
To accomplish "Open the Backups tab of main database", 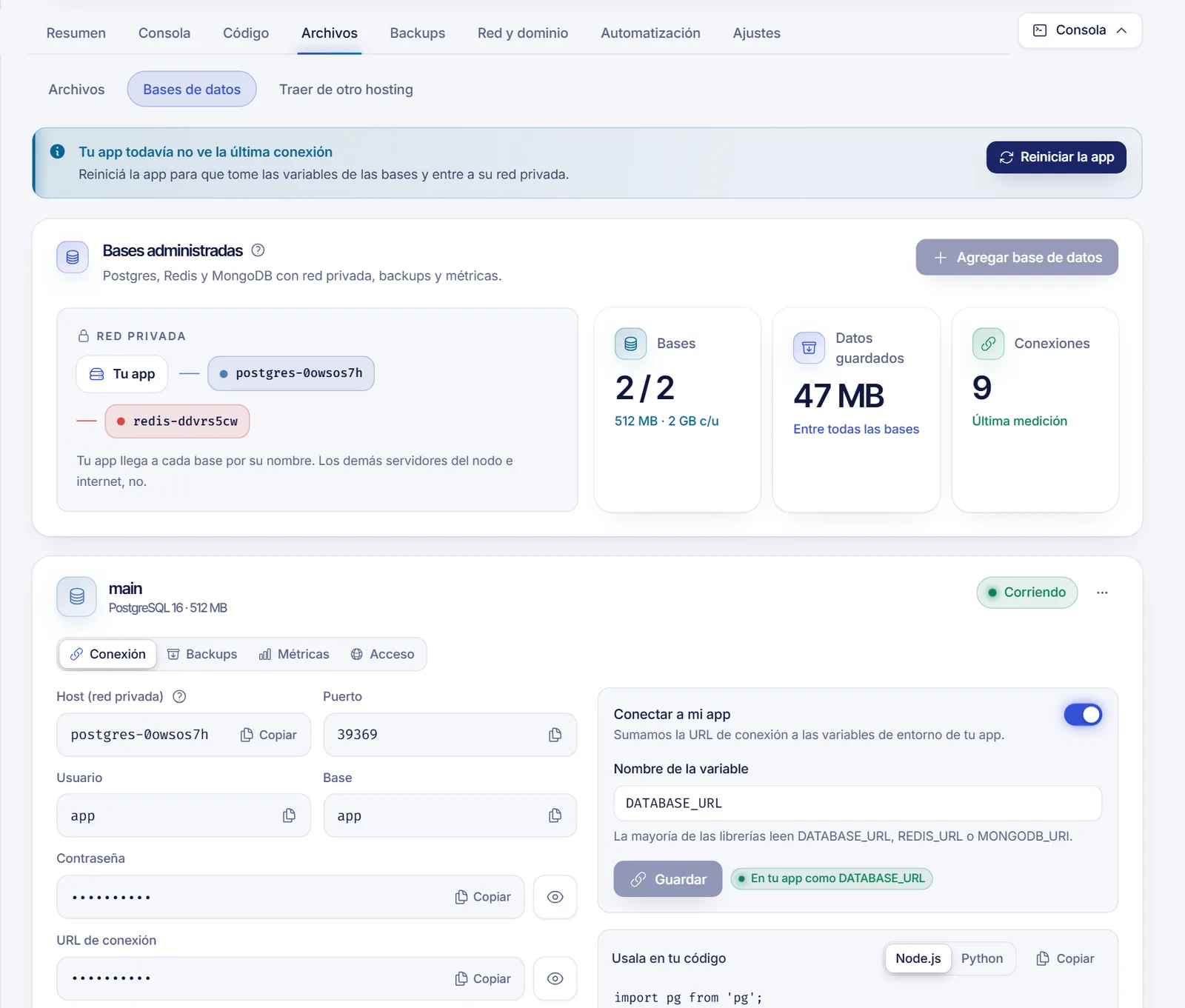I will click(x=202, y=654).
